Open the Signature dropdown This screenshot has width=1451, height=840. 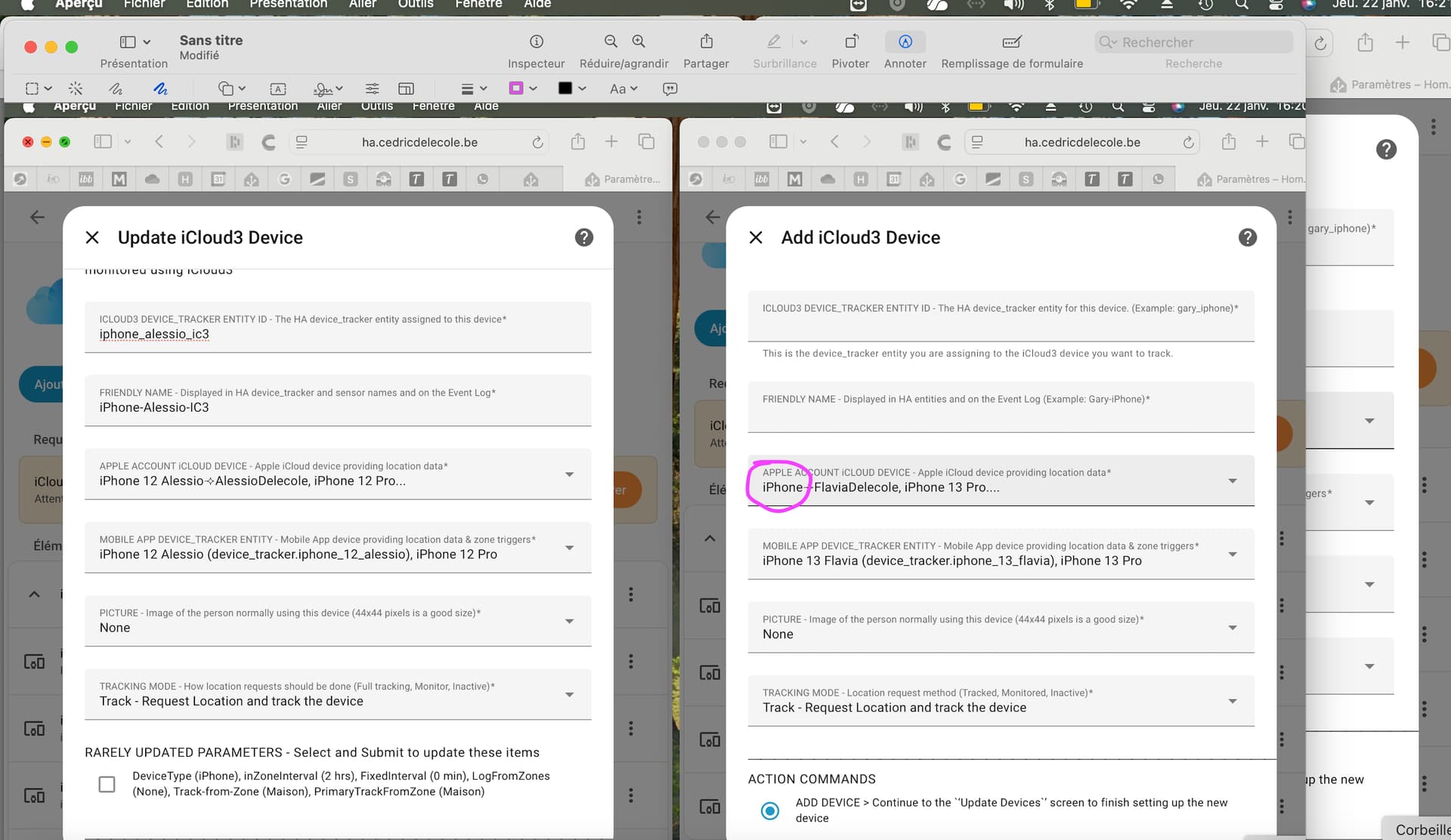pos(328,88)
